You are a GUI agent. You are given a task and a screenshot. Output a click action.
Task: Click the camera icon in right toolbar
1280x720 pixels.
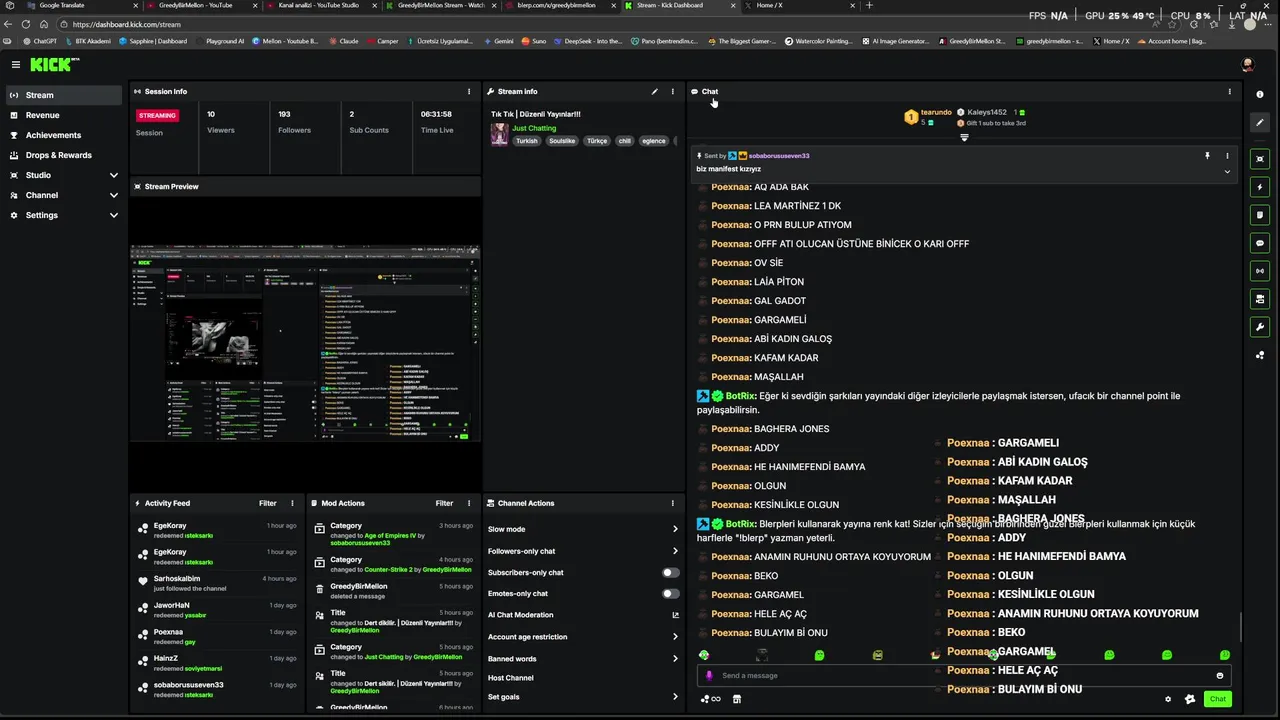coord(1259,299)
